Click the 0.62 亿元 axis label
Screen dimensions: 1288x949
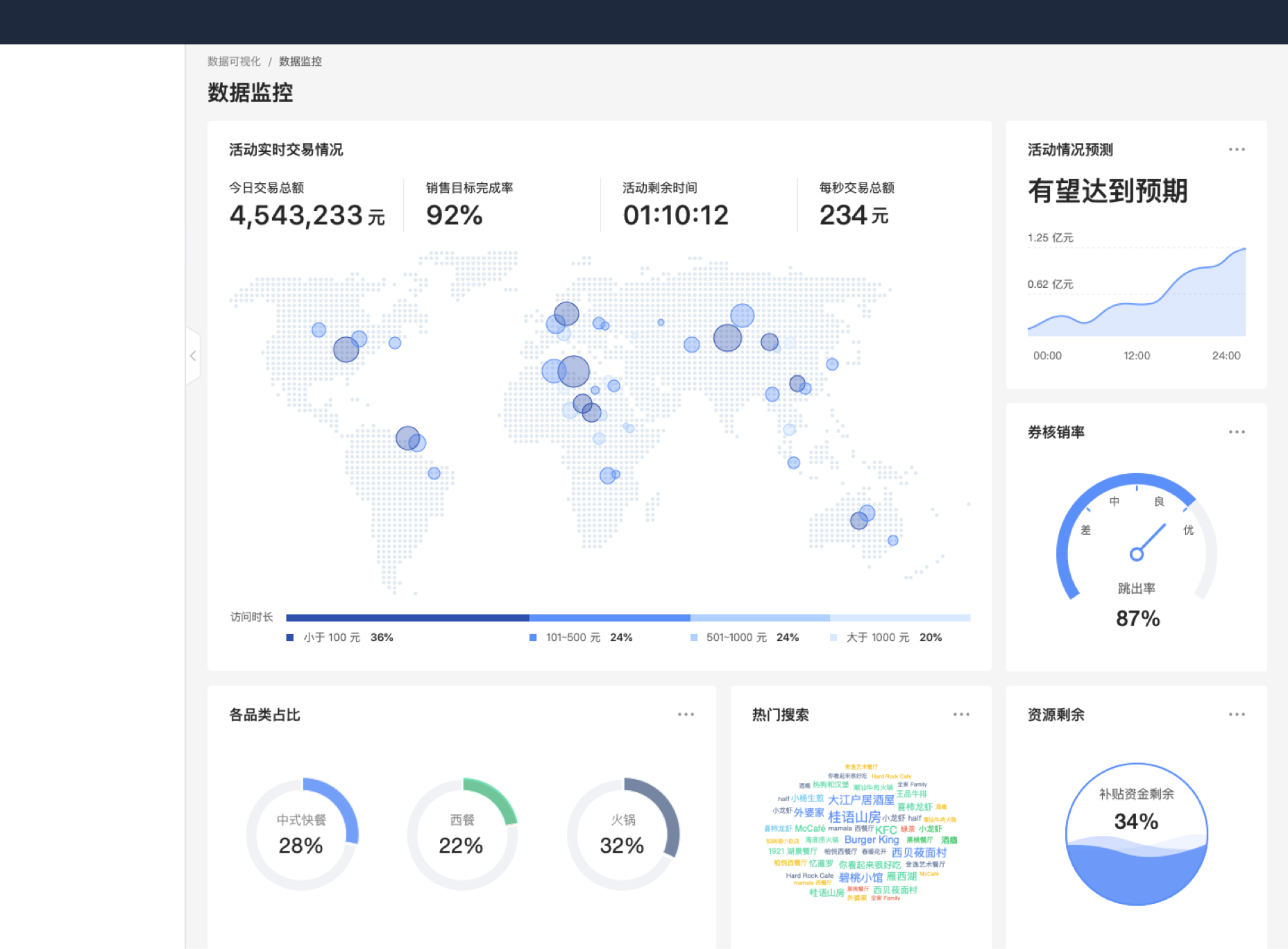[1050, 284]
